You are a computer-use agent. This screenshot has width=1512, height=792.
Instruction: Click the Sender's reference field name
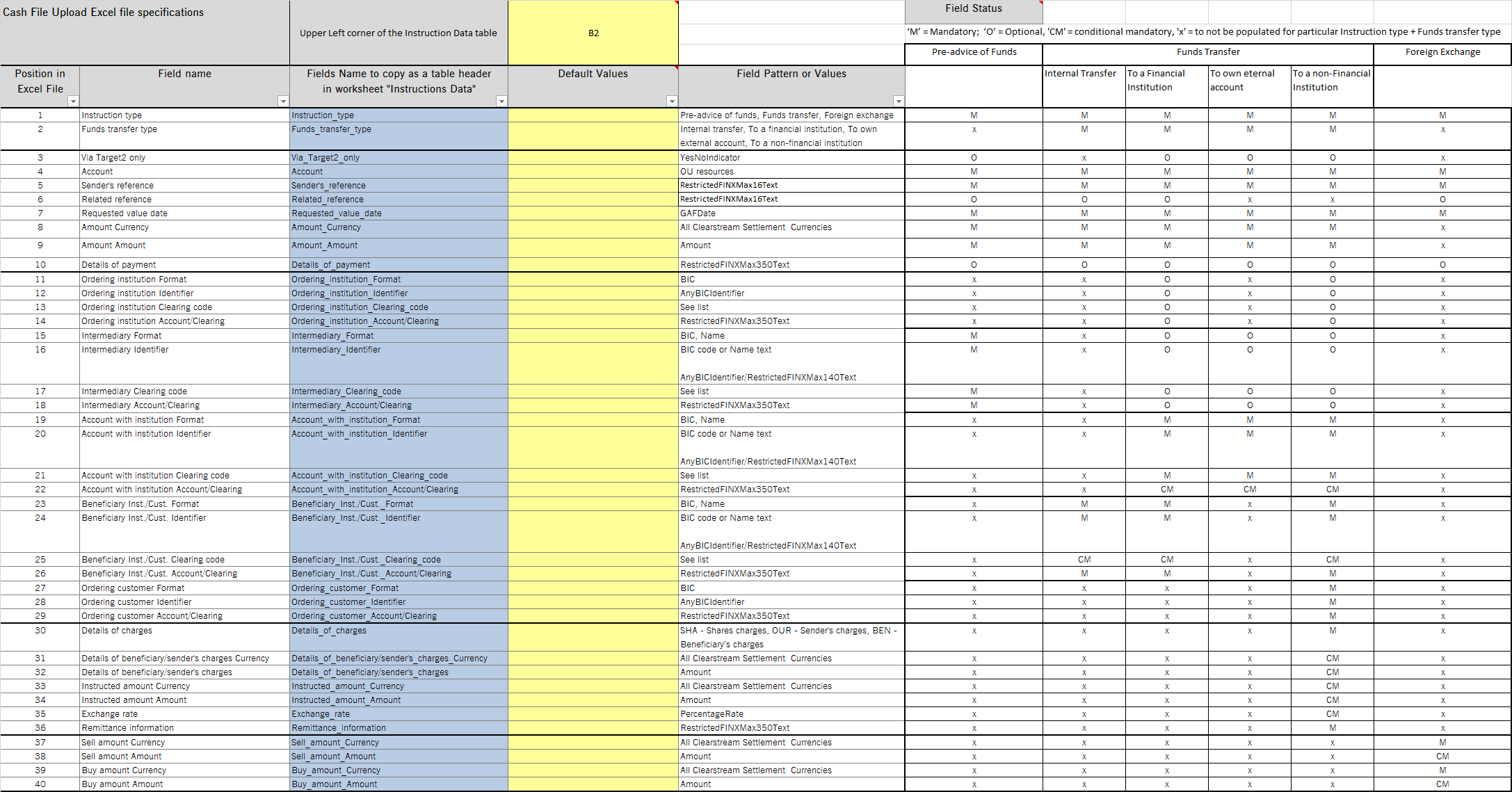184,186
